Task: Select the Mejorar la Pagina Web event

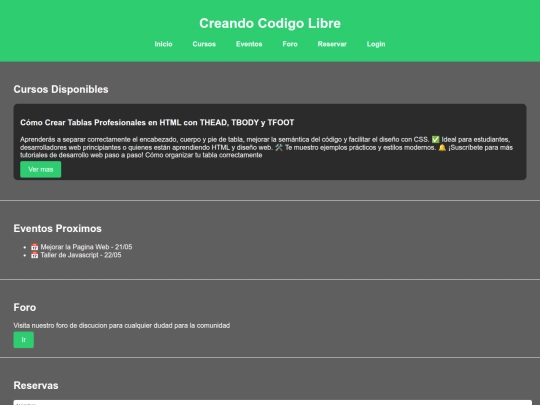Action: coord(81,247)
